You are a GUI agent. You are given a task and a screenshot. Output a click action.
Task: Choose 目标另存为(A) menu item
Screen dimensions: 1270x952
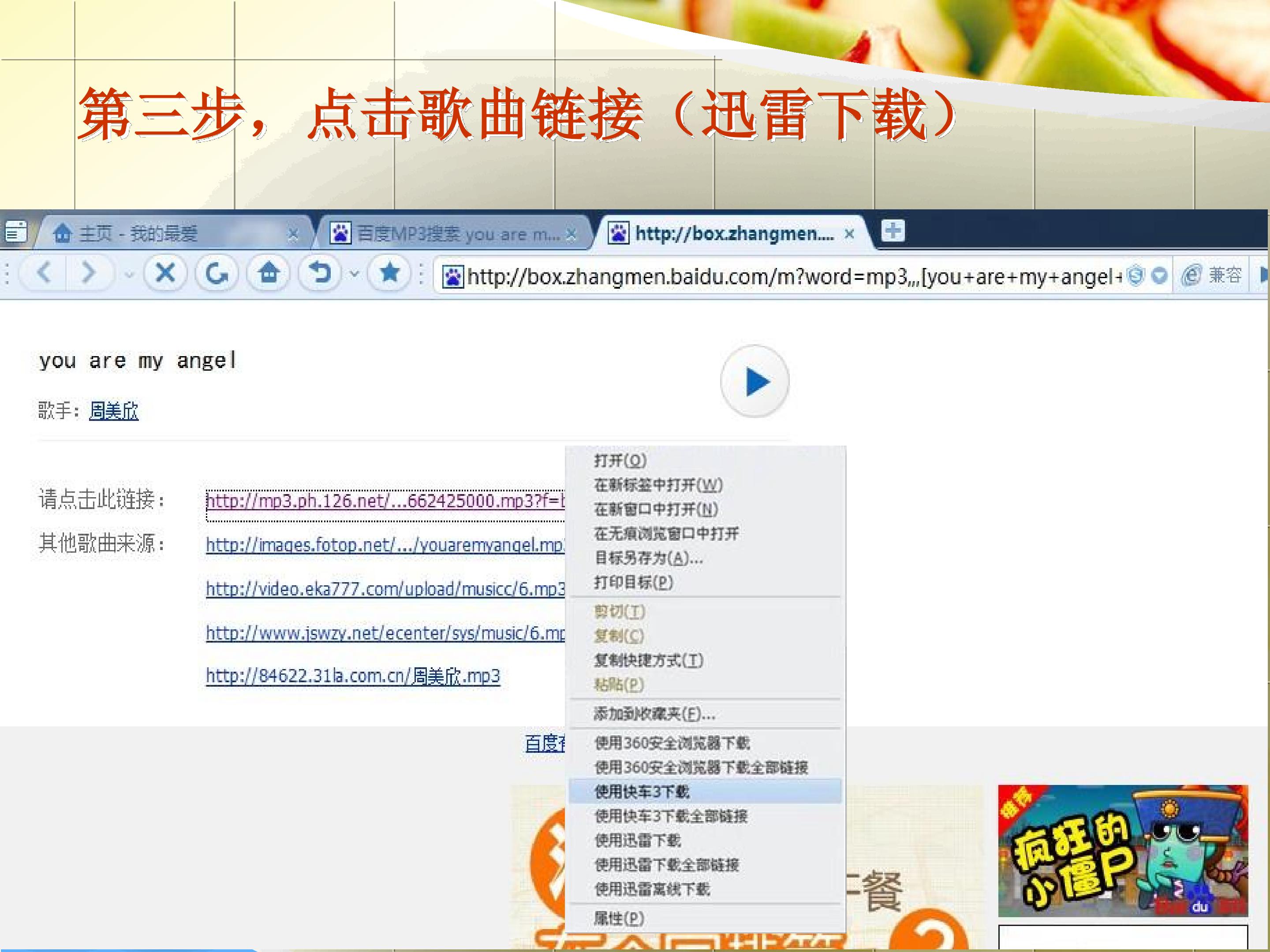(x=706, y=558)
